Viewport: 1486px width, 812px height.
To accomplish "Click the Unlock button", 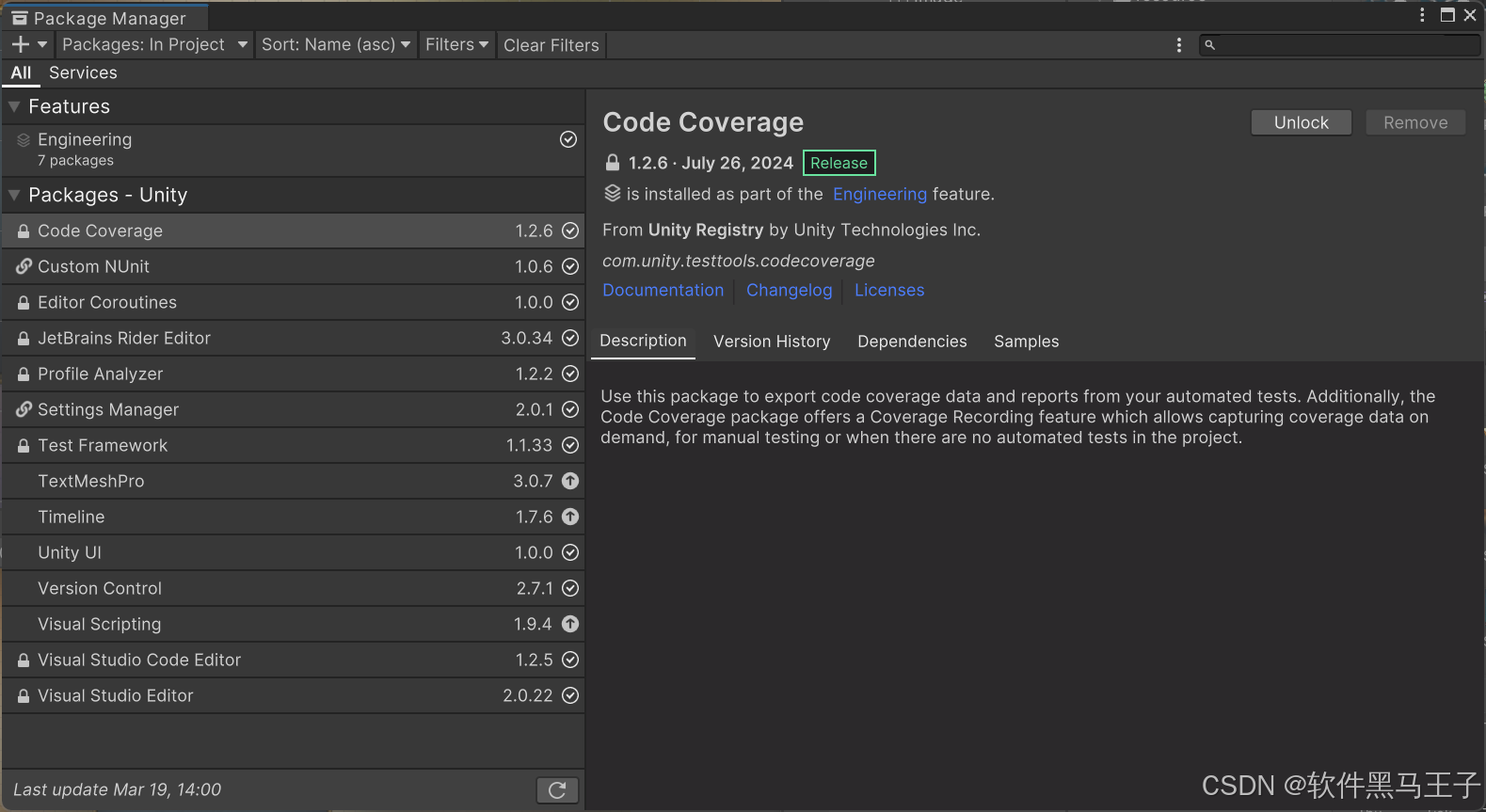I will pos(1302,122).
